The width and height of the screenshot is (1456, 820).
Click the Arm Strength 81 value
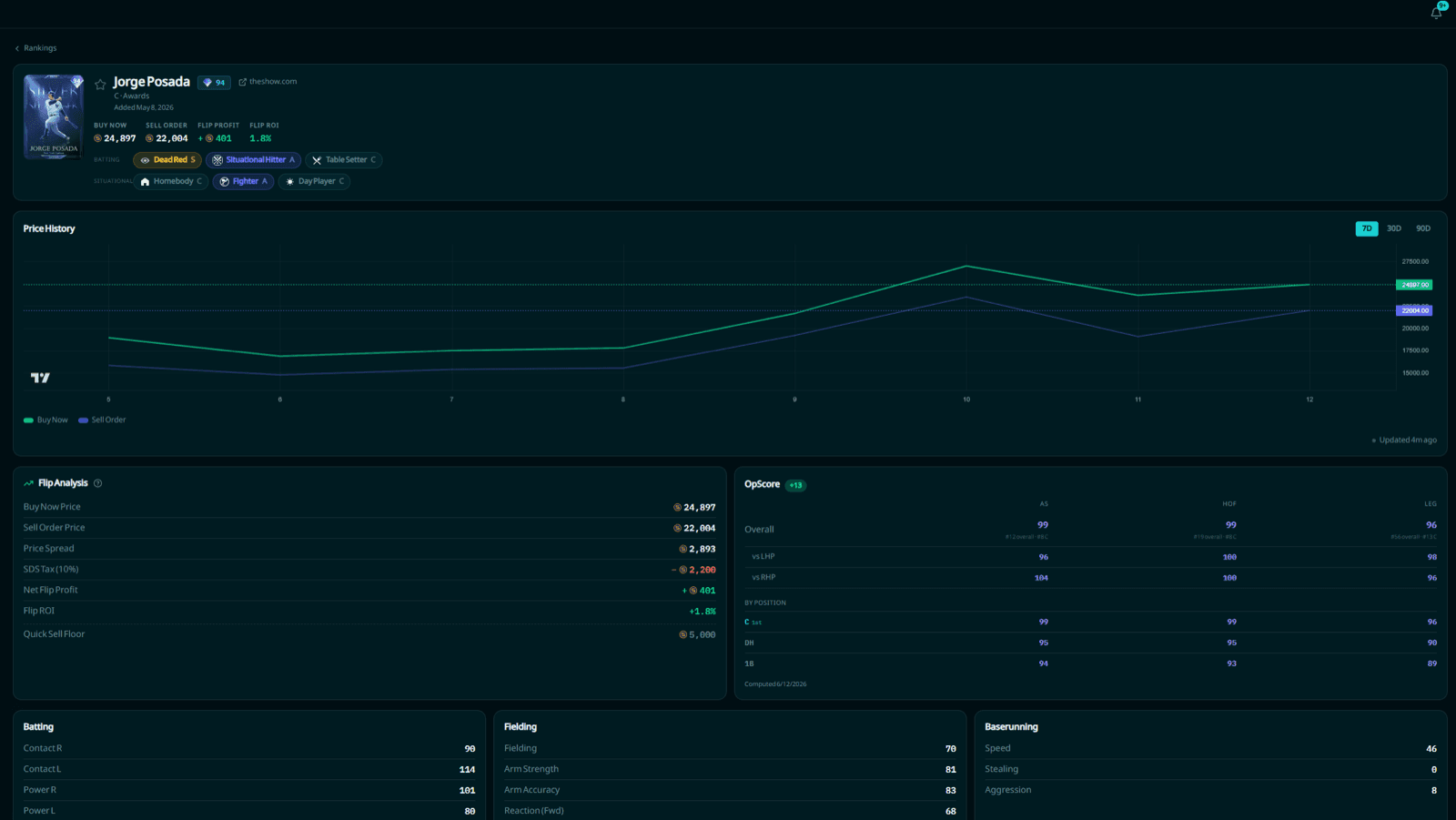[950, 769]
